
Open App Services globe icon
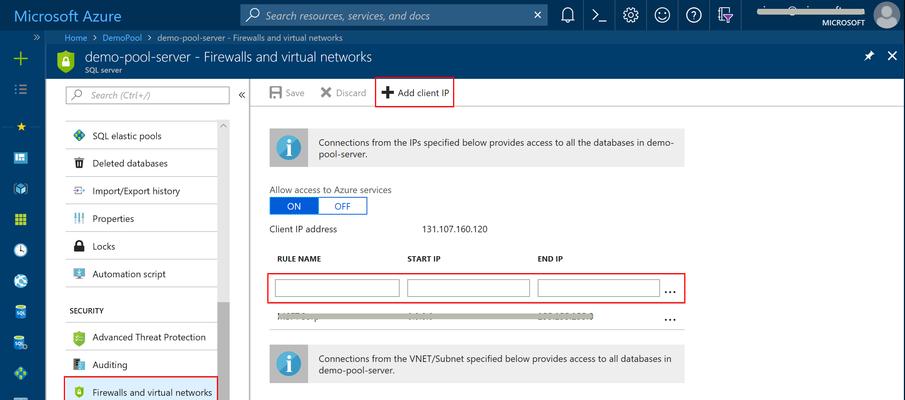(x=21, y=281)
